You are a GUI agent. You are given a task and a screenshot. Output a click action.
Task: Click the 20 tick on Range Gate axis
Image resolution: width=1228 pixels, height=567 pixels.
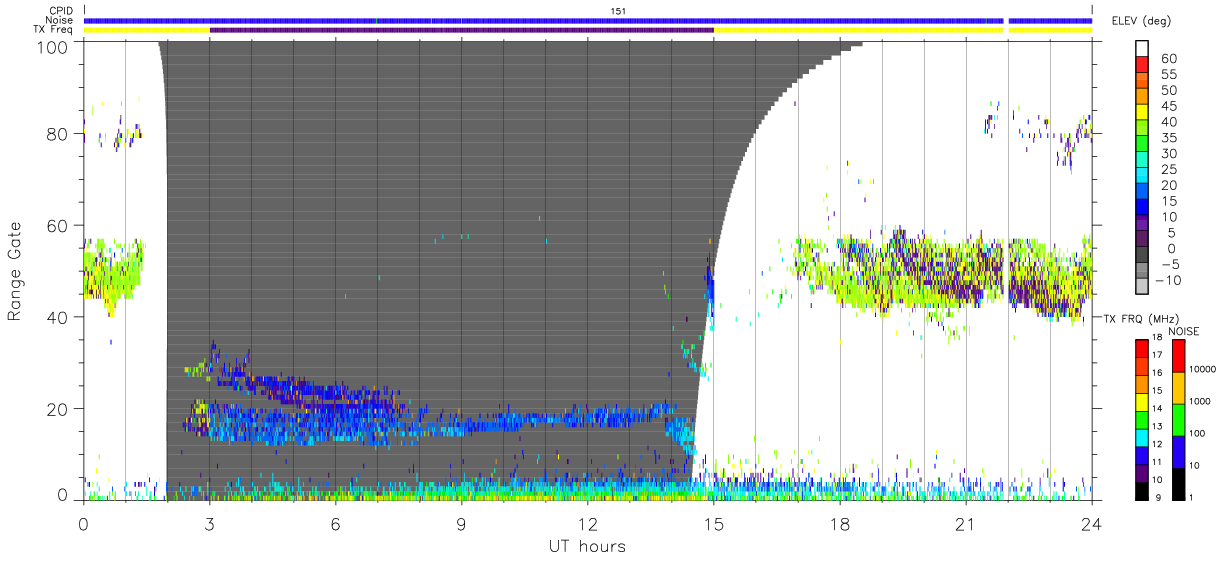point(59,409)
